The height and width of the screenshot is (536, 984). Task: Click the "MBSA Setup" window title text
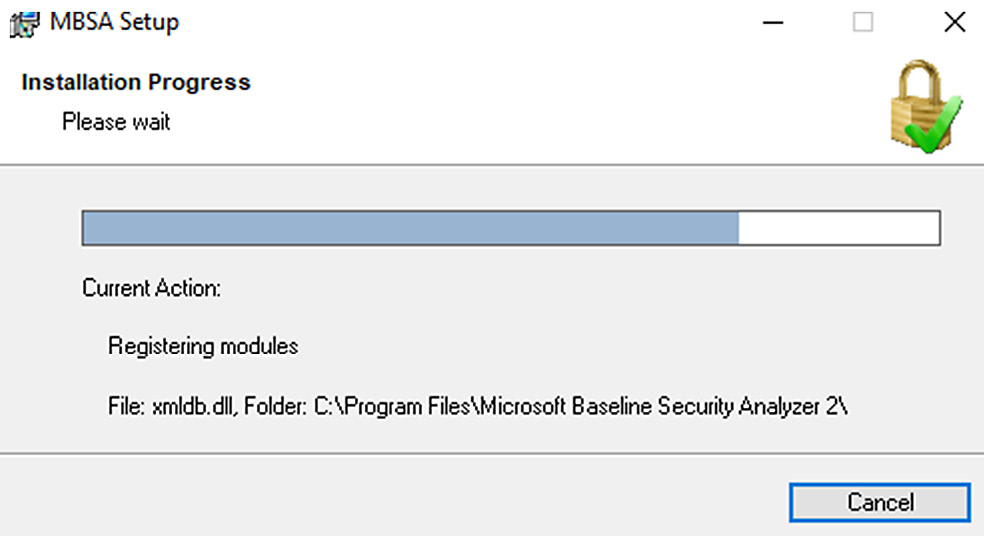point(114,22)
